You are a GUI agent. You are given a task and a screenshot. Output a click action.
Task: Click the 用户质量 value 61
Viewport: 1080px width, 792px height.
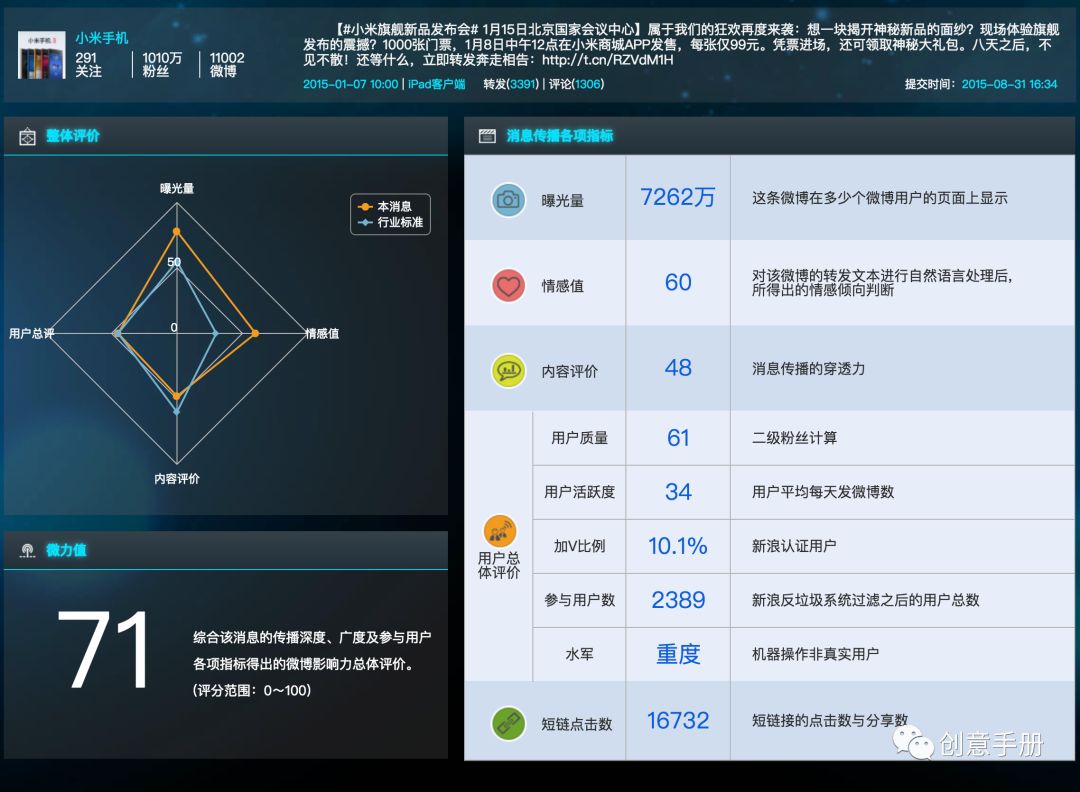[678, 438]
